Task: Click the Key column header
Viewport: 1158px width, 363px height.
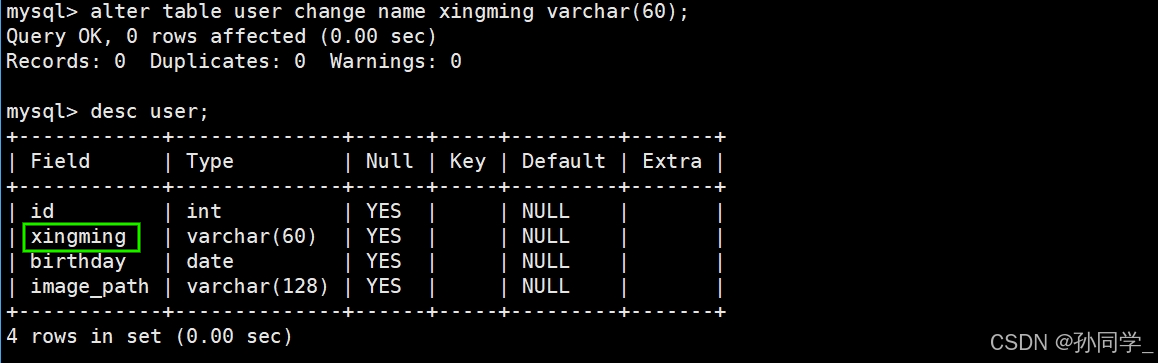Action: pyautogui.click(x=467, y=162)
